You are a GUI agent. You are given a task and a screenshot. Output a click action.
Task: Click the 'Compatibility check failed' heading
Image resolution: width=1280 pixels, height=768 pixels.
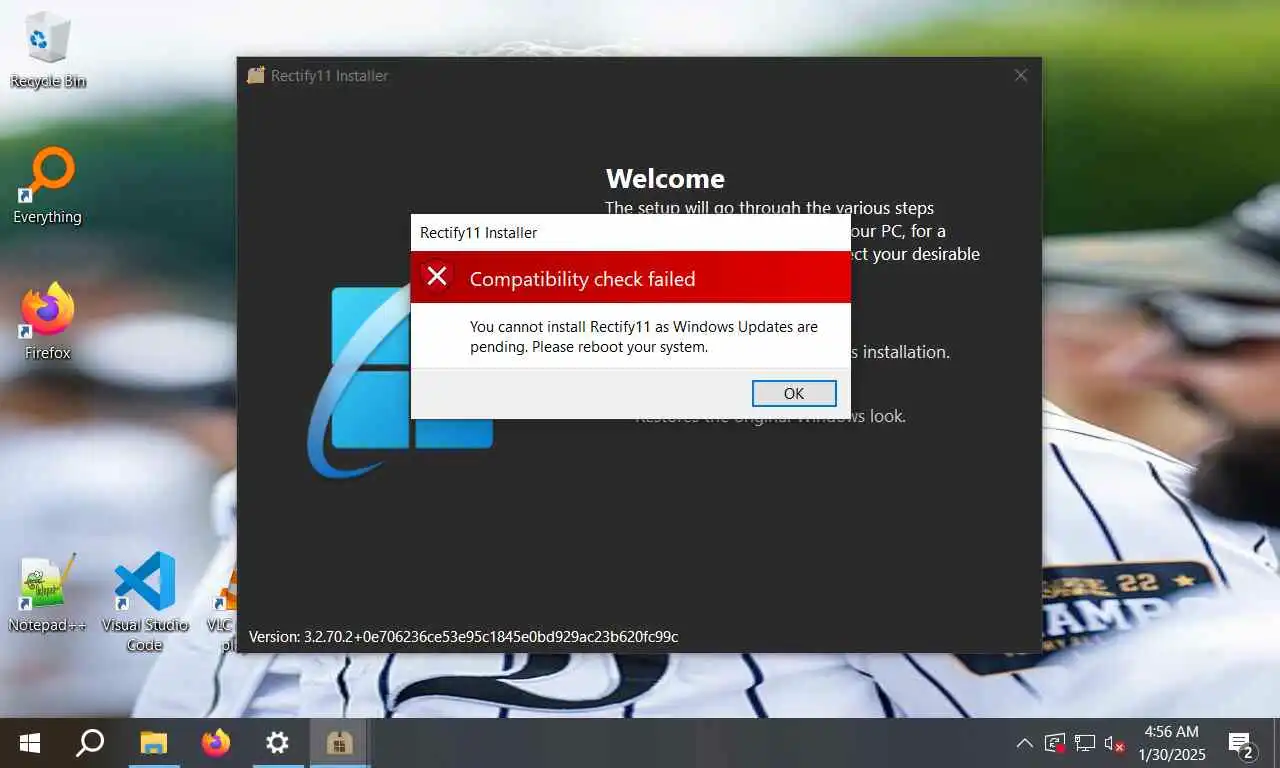(582, 279)
